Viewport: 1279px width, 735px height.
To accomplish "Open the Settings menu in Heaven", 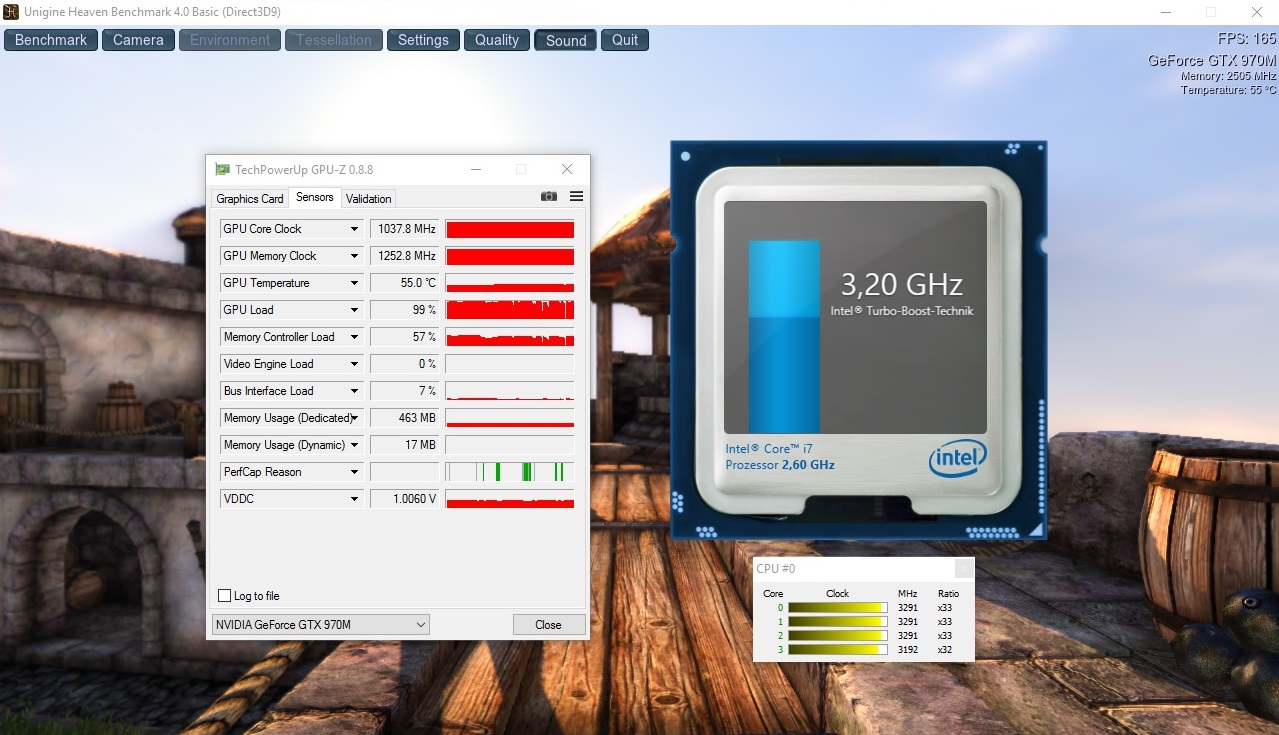I will 423,40.
